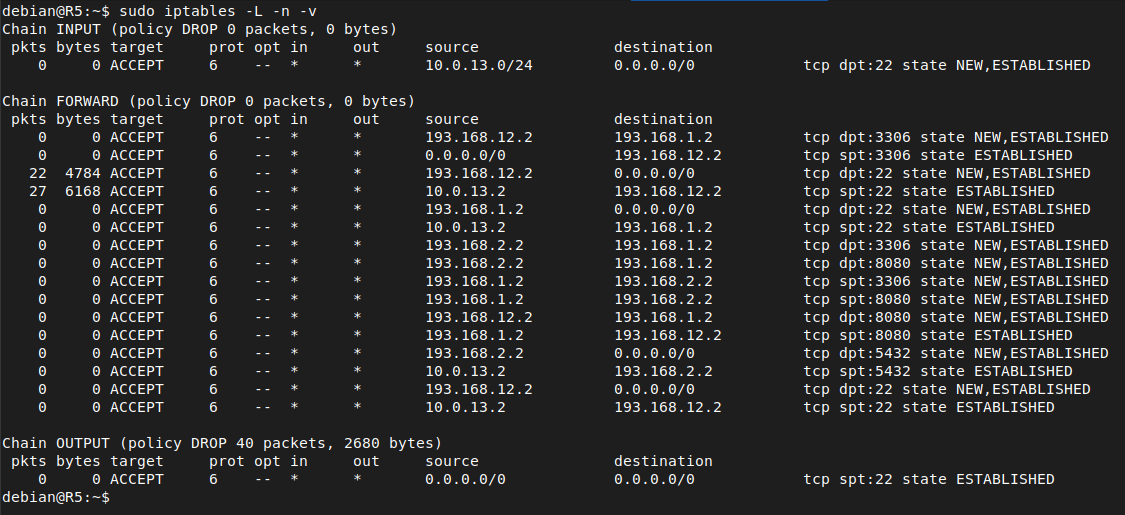Click the 'source' column header under Chain FORWARD
The image size is (1125, 515).
(452, 119)
